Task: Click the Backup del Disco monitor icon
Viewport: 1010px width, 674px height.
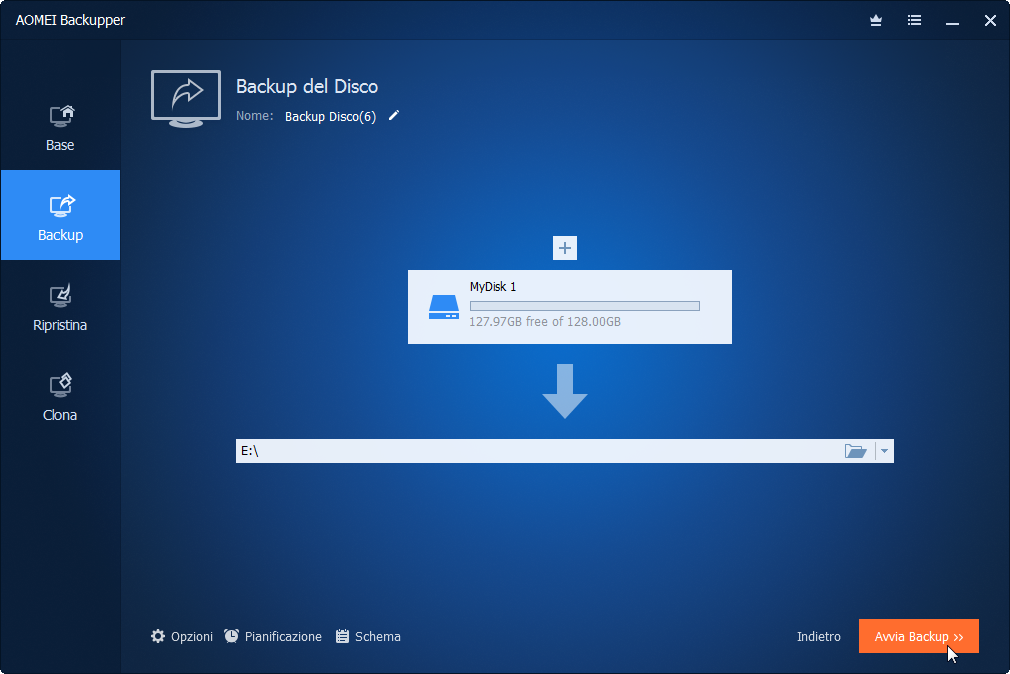Action: (x=186, y=99)
